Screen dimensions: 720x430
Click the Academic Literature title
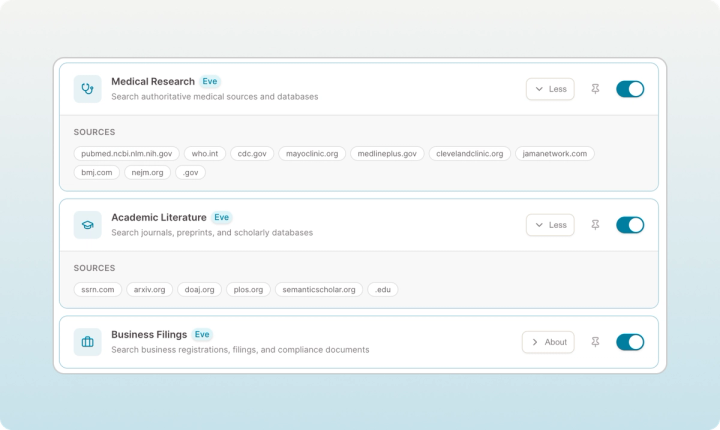(x=159, y=217)
